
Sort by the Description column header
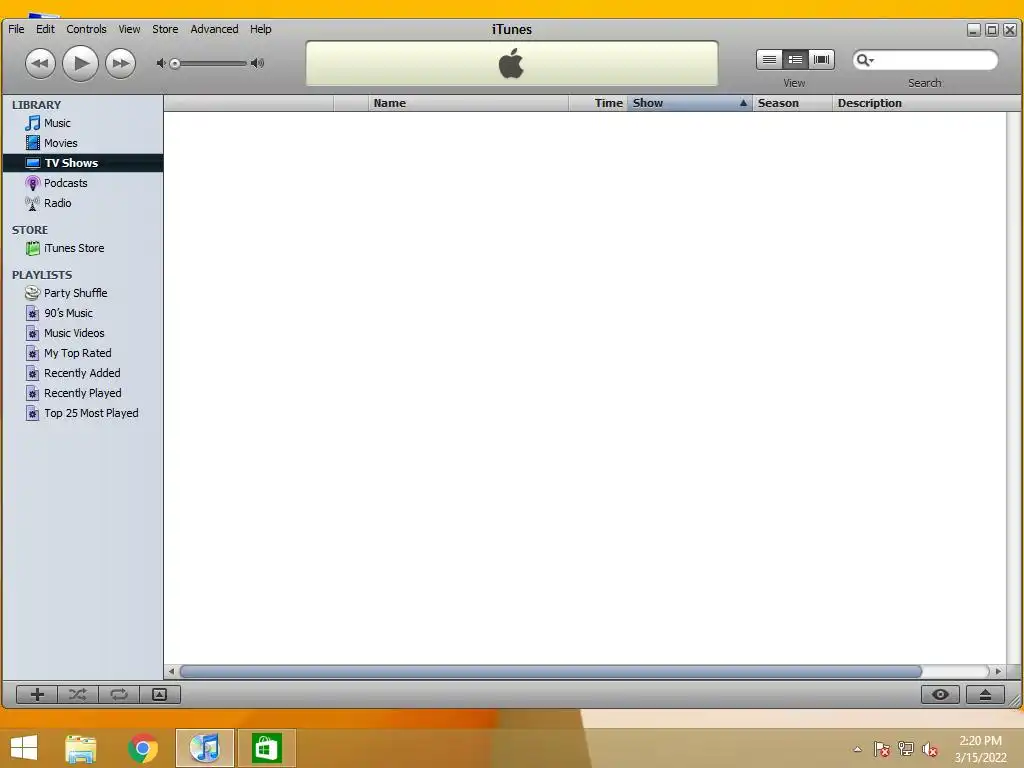pyautogui.click(x=926, y=103)
